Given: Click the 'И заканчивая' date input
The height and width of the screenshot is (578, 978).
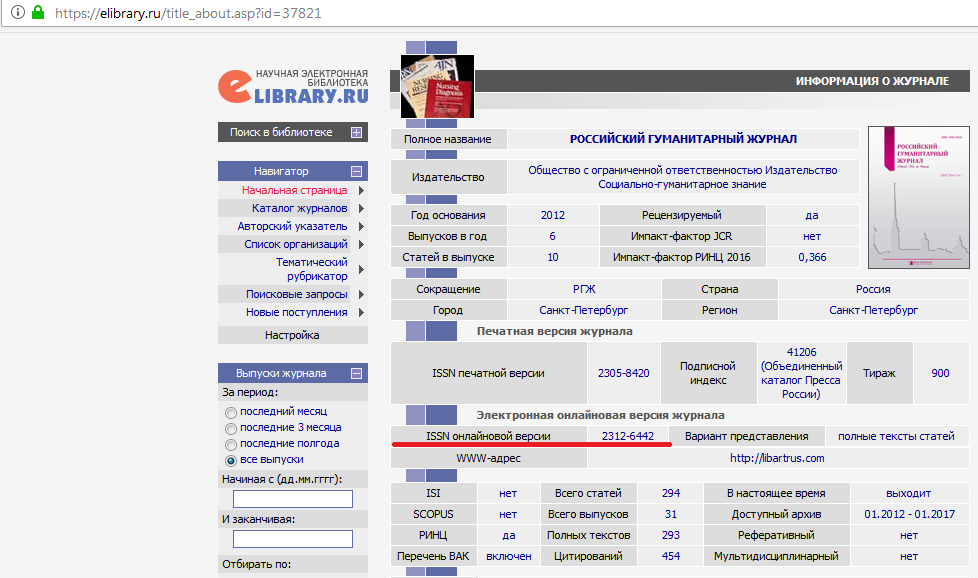Looking at the screenshot, I should pyautogui.click(x=292, y=539).
